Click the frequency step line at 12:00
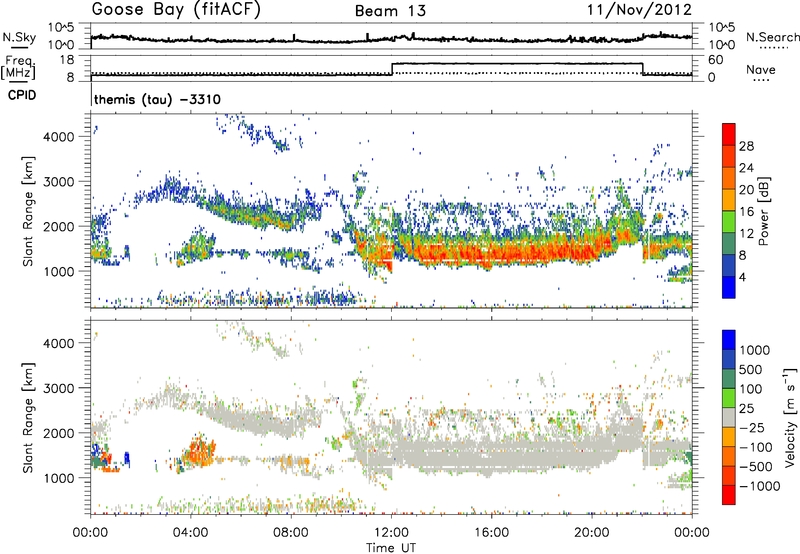The width and height of the screenshot is (800, 554). (x=392, y=68)
